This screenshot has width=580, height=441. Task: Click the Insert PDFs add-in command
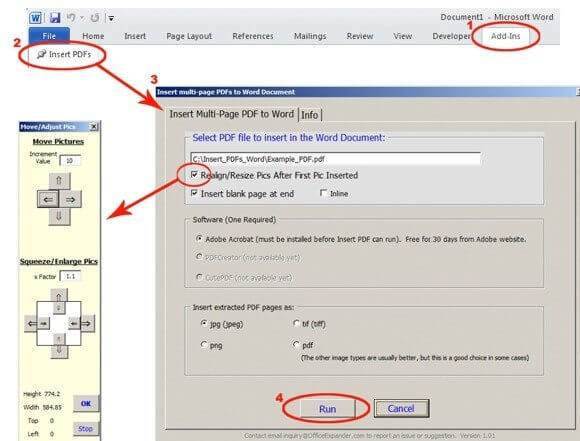[64, 54]
